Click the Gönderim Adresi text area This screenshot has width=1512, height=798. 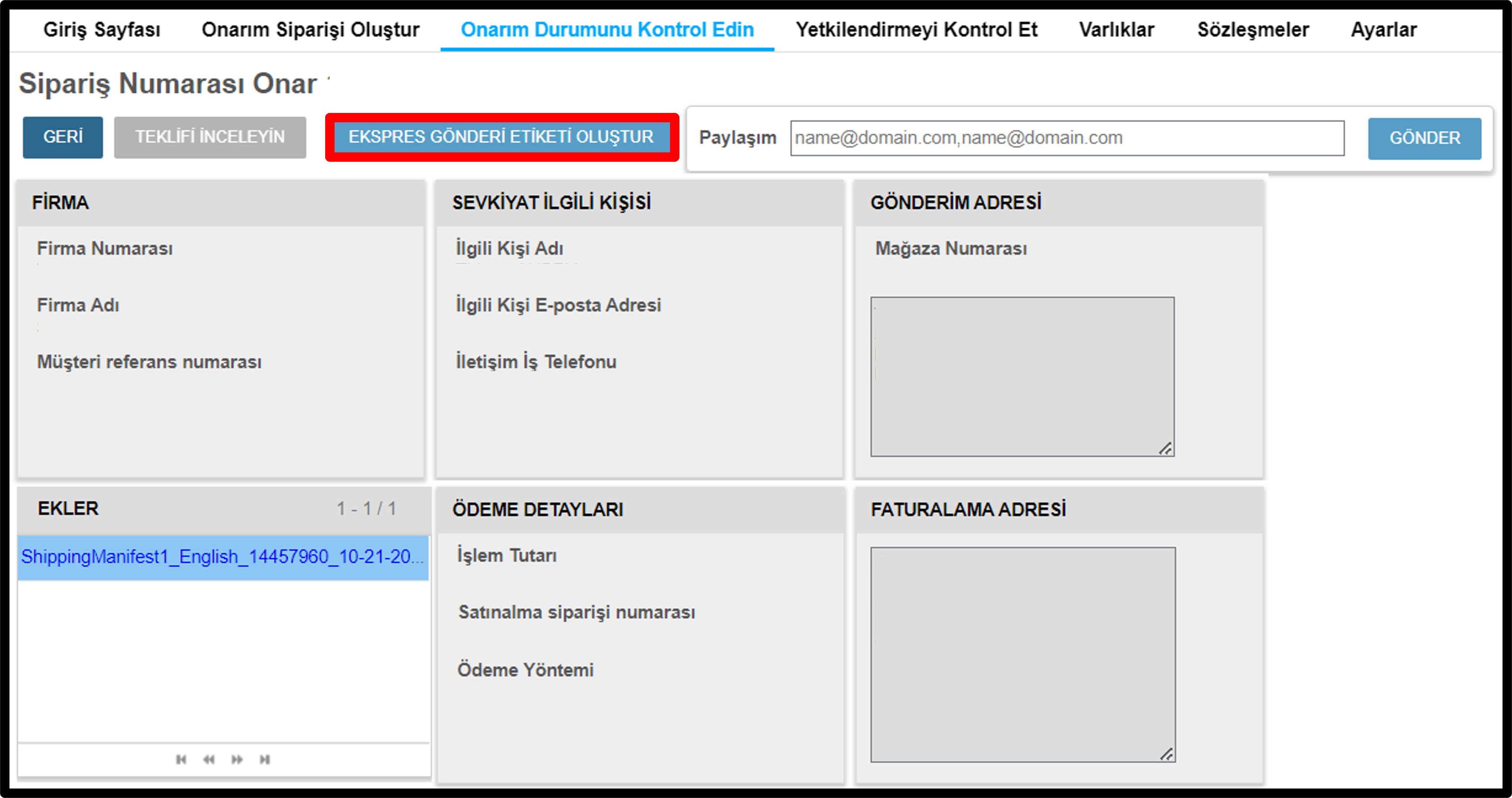(1022, 376)
